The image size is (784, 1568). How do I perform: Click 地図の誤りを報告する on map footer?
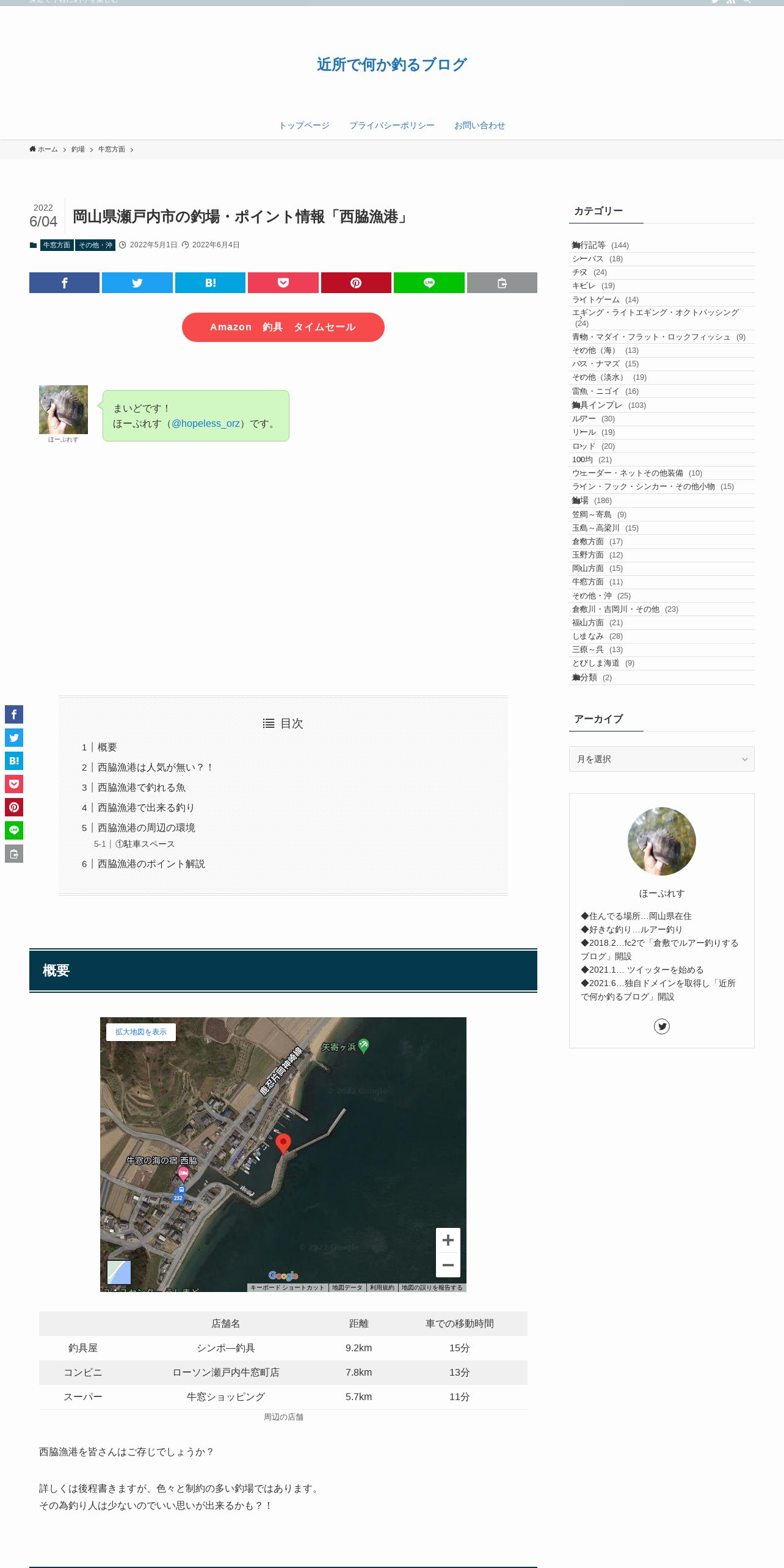click(432, 1288)
